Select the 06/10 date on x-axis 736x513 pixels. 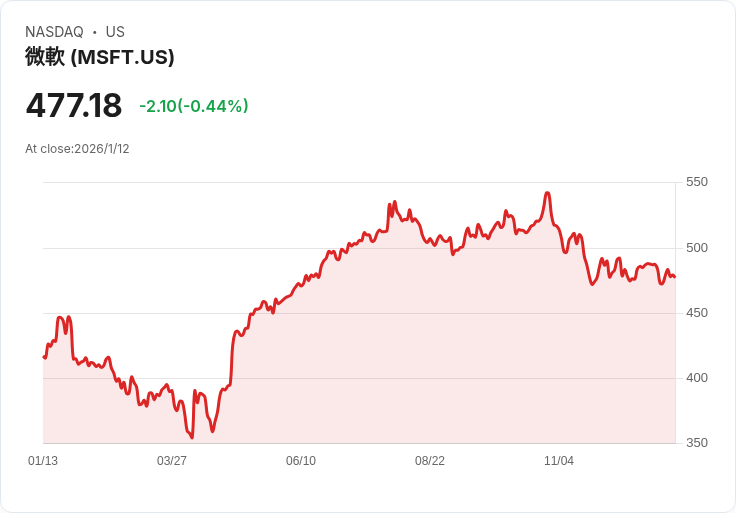(301, 461)
